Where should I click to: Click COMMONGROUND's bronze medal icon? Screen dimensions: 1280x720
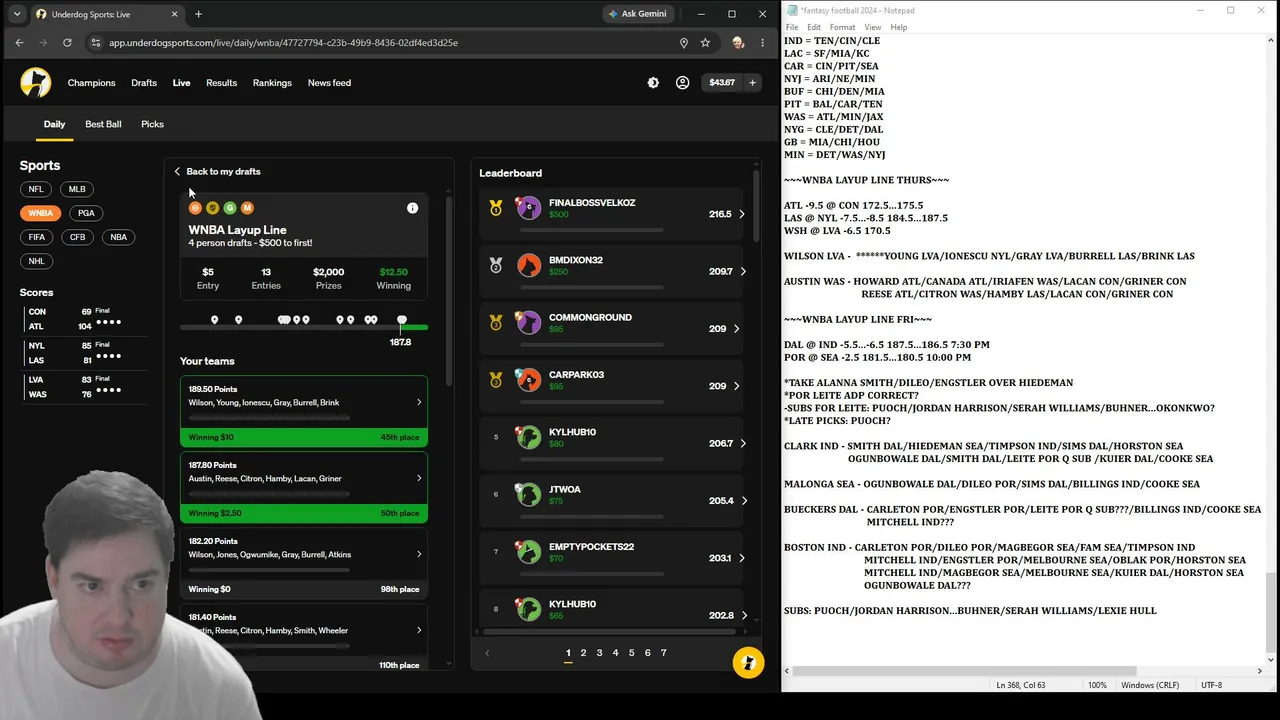pyautogui.click(x=496, y=323)
